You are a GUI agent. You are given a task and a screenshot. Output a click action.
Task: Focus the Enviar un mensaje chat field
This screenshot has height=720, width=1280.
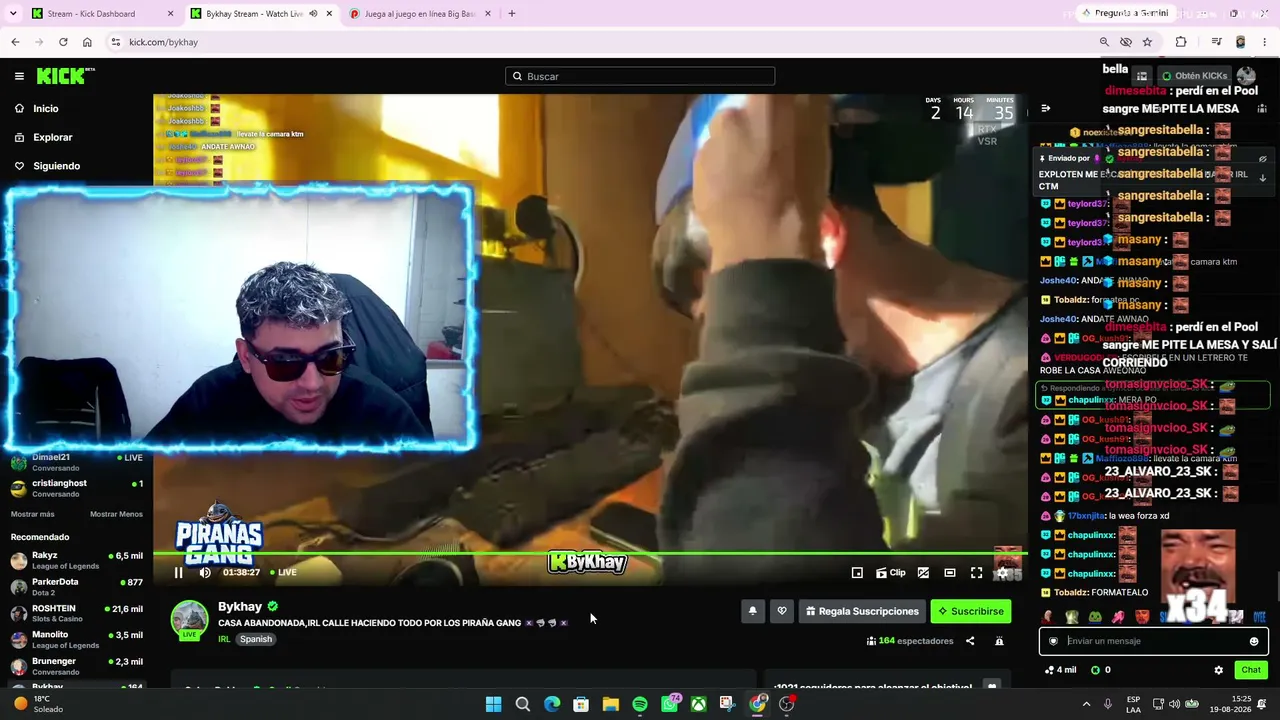1154,641
